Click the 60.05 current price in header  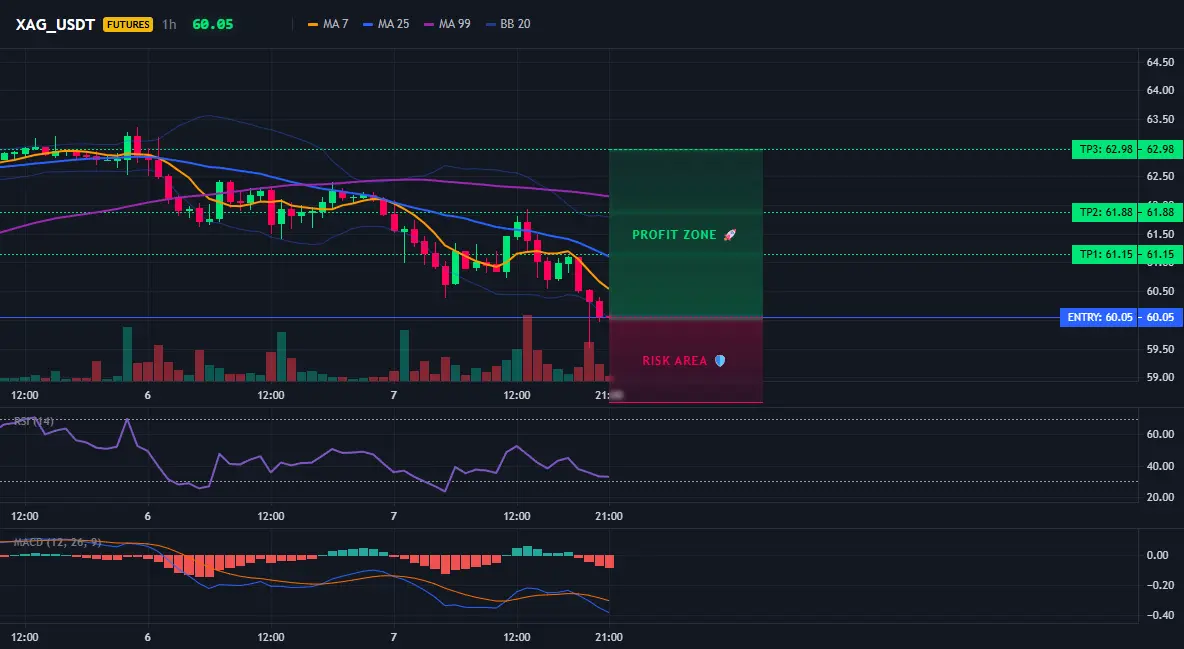(213, 24)
